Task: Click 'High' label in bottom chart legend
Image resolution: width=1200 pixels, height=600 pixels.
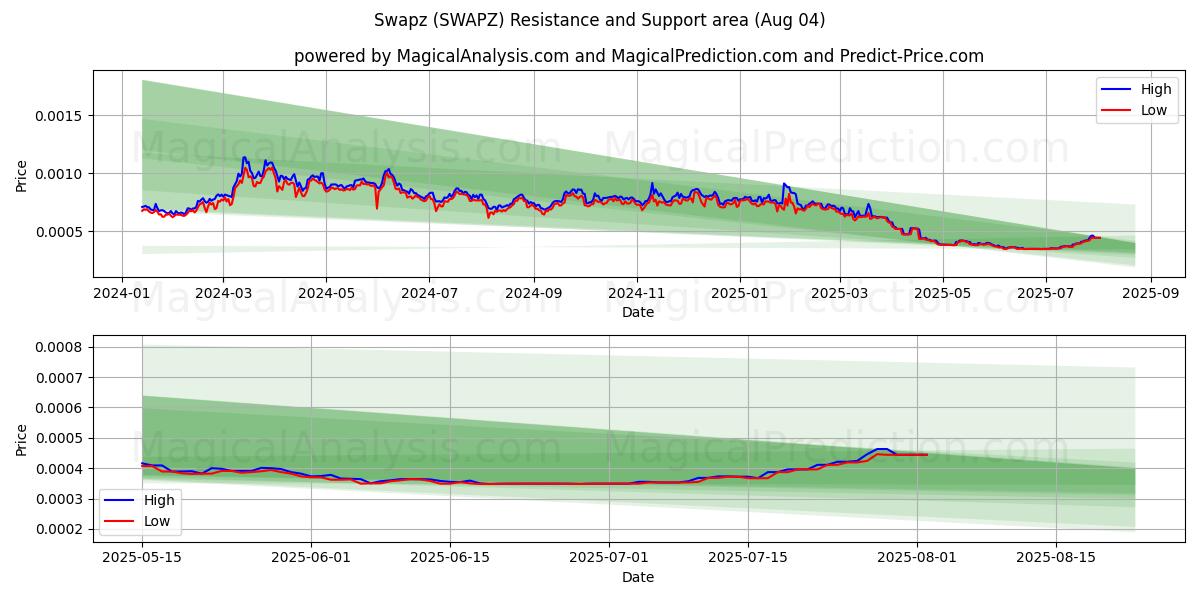Action: coord(159,500)
